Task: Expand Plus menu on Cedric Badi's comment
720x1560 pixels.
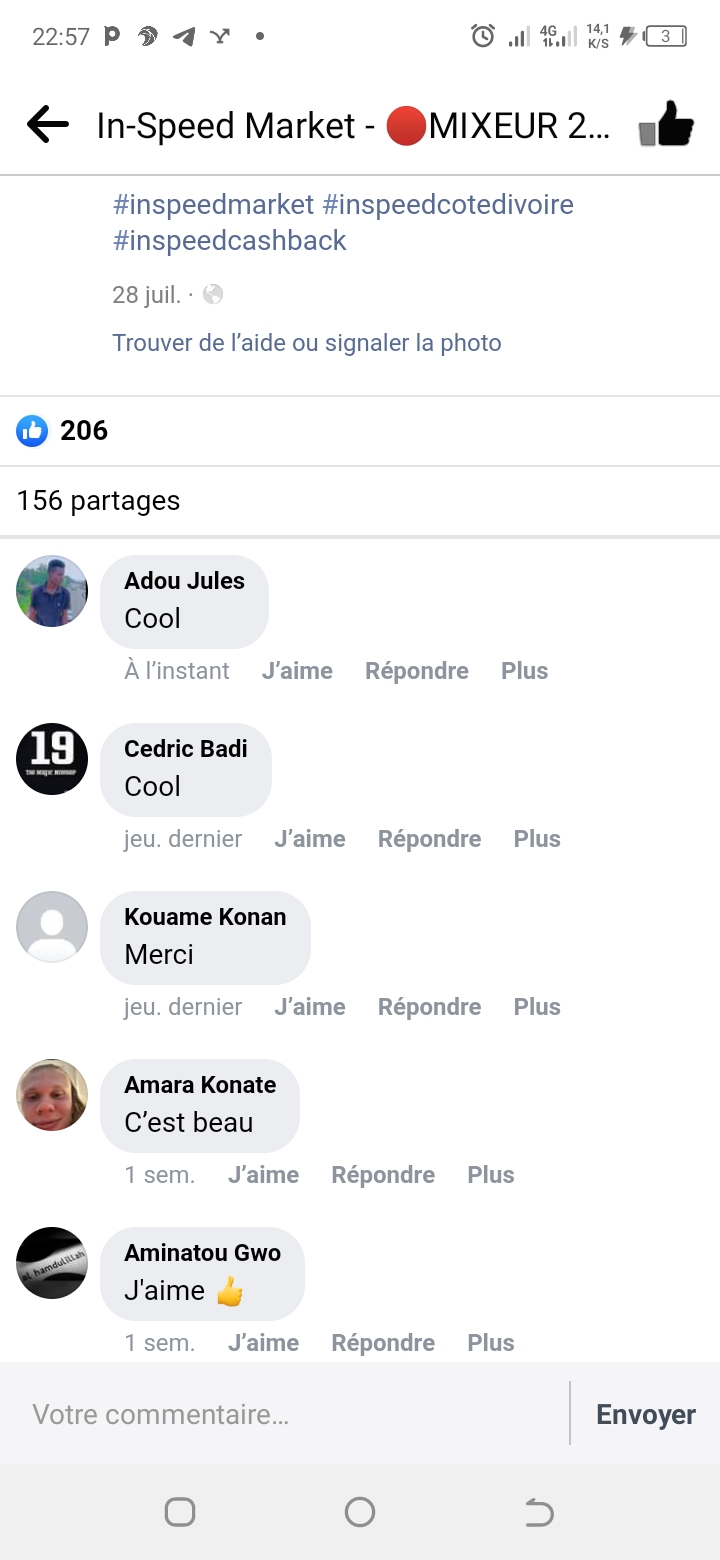Action: (x=537, y=839)
